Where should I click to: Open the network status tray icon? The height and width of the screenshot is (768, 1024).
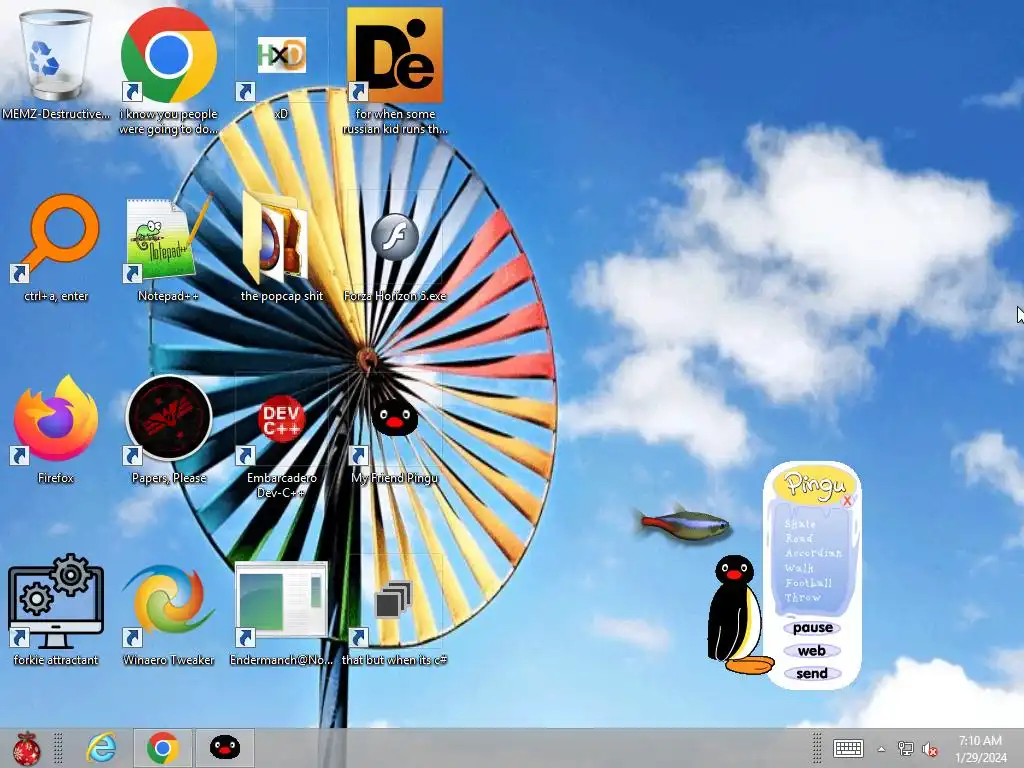coord(906,748)
